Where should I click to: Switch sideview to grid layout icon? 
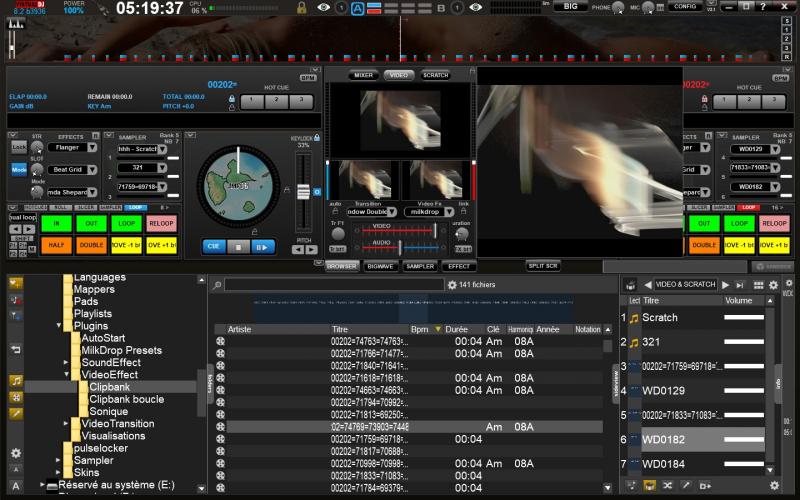759,285
